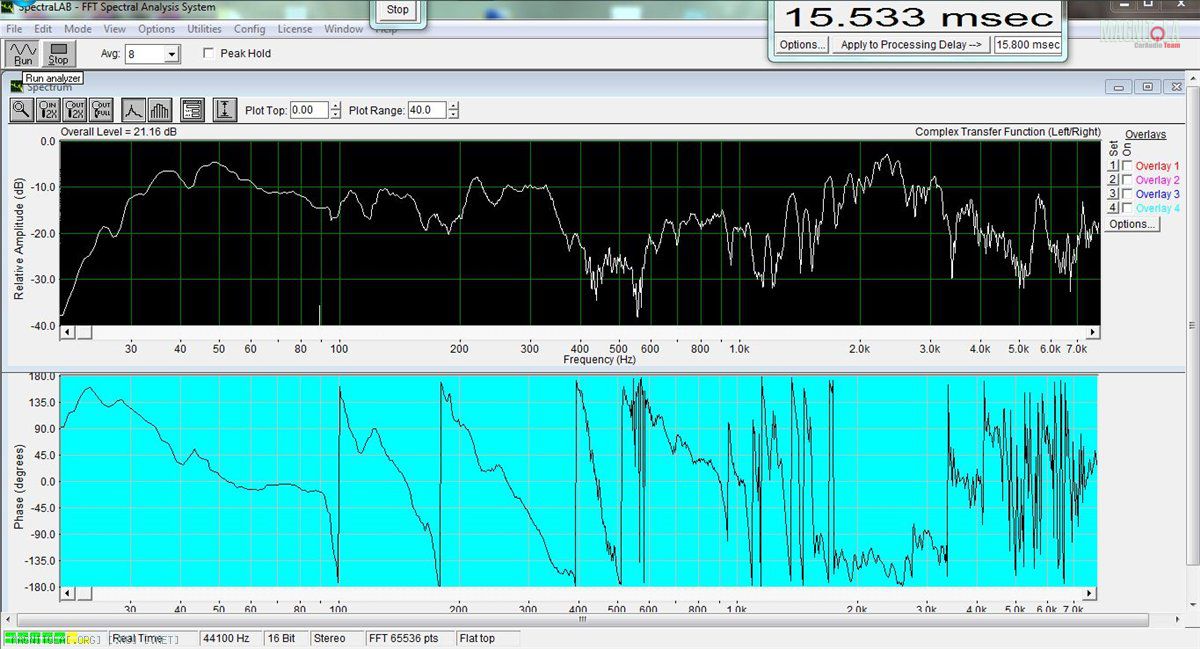The width and height of the screenshot is (1200, 649).
Task: Click the 16 Bit status bar entry
Action: pyautogui.click(x=285, y=638)
